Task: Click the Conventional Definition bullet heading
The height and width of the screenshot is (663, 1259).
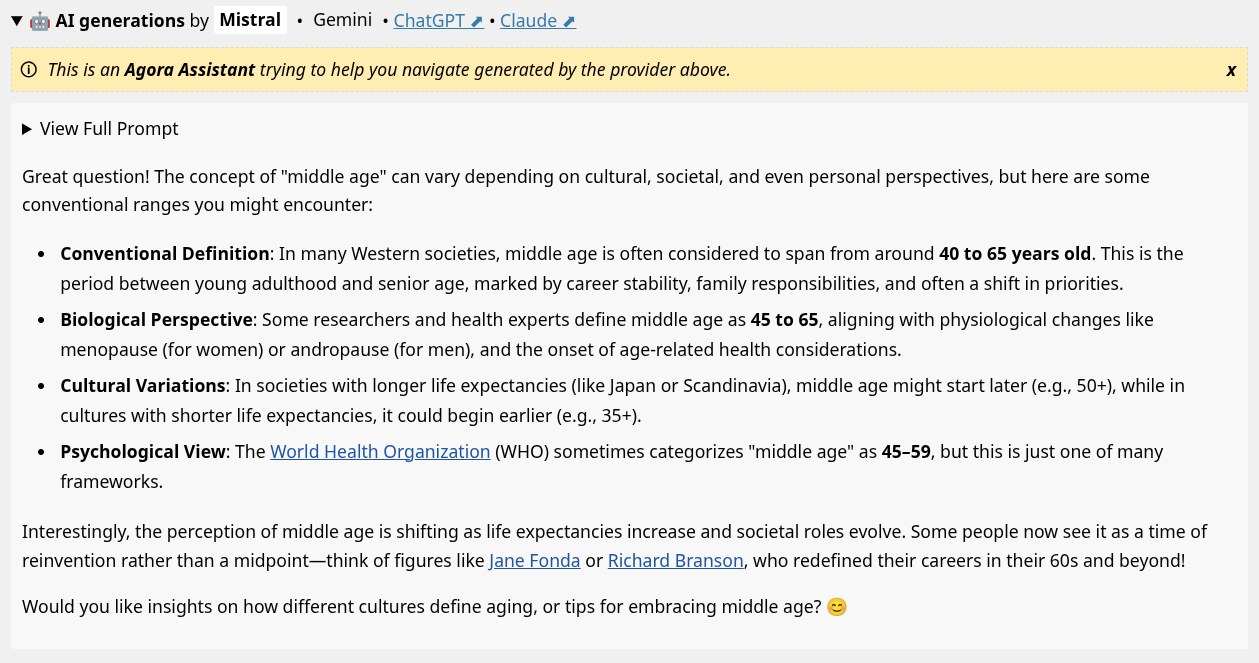Action: (x=165, y=254)
